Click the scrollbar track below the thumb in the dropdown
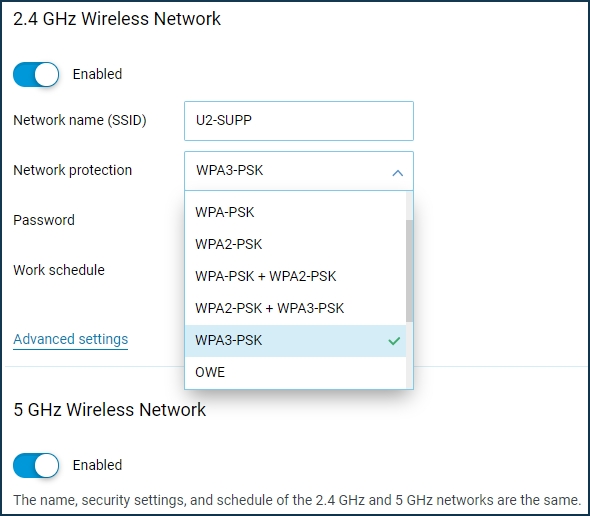590x516 pixels. click(x=409, y=355)
